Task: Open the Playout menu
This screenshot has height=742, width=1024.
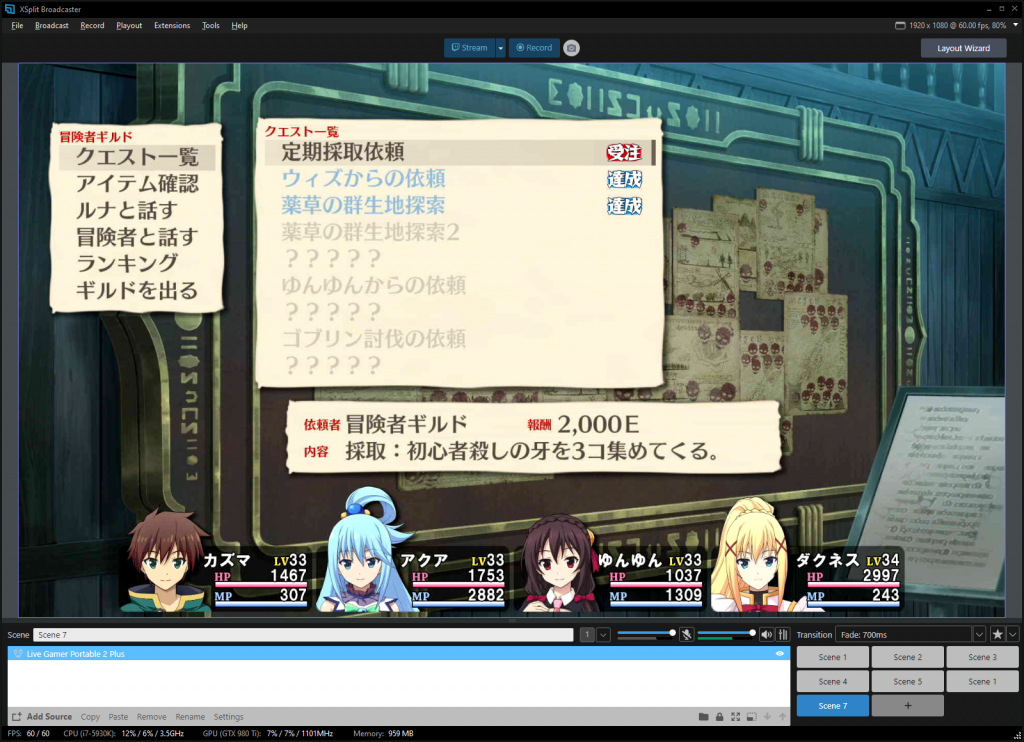Action: tap(129, 25)
